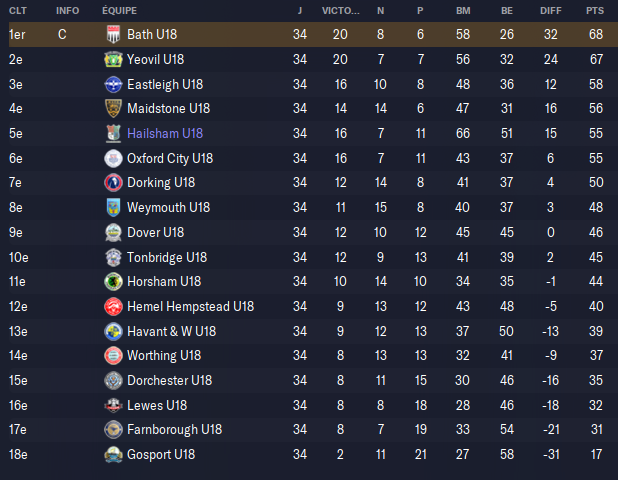Sort by the VICTO... wins column
The image size is (618, 480).
[x=341, y=10]
